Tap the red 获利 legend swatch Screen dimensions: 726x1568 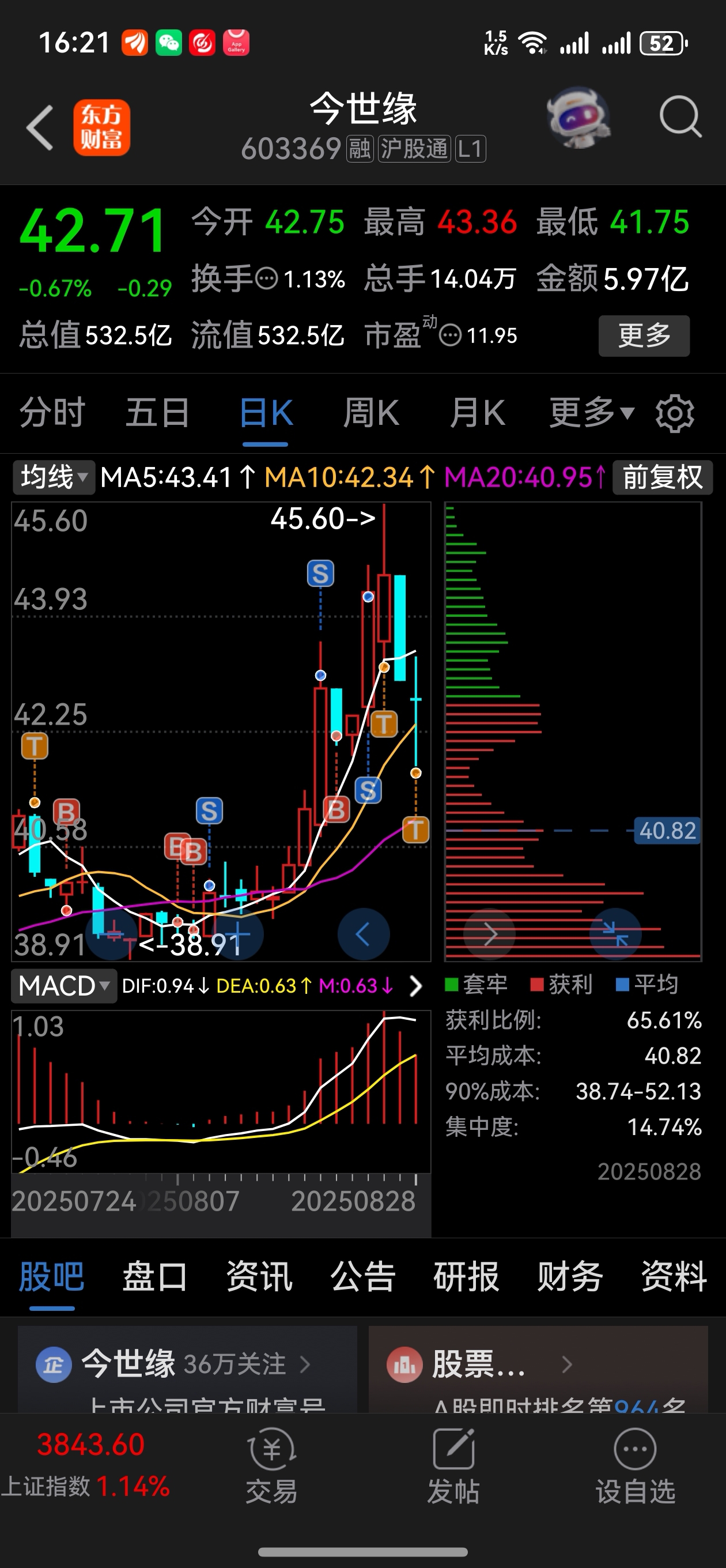[x=537, y=984]
